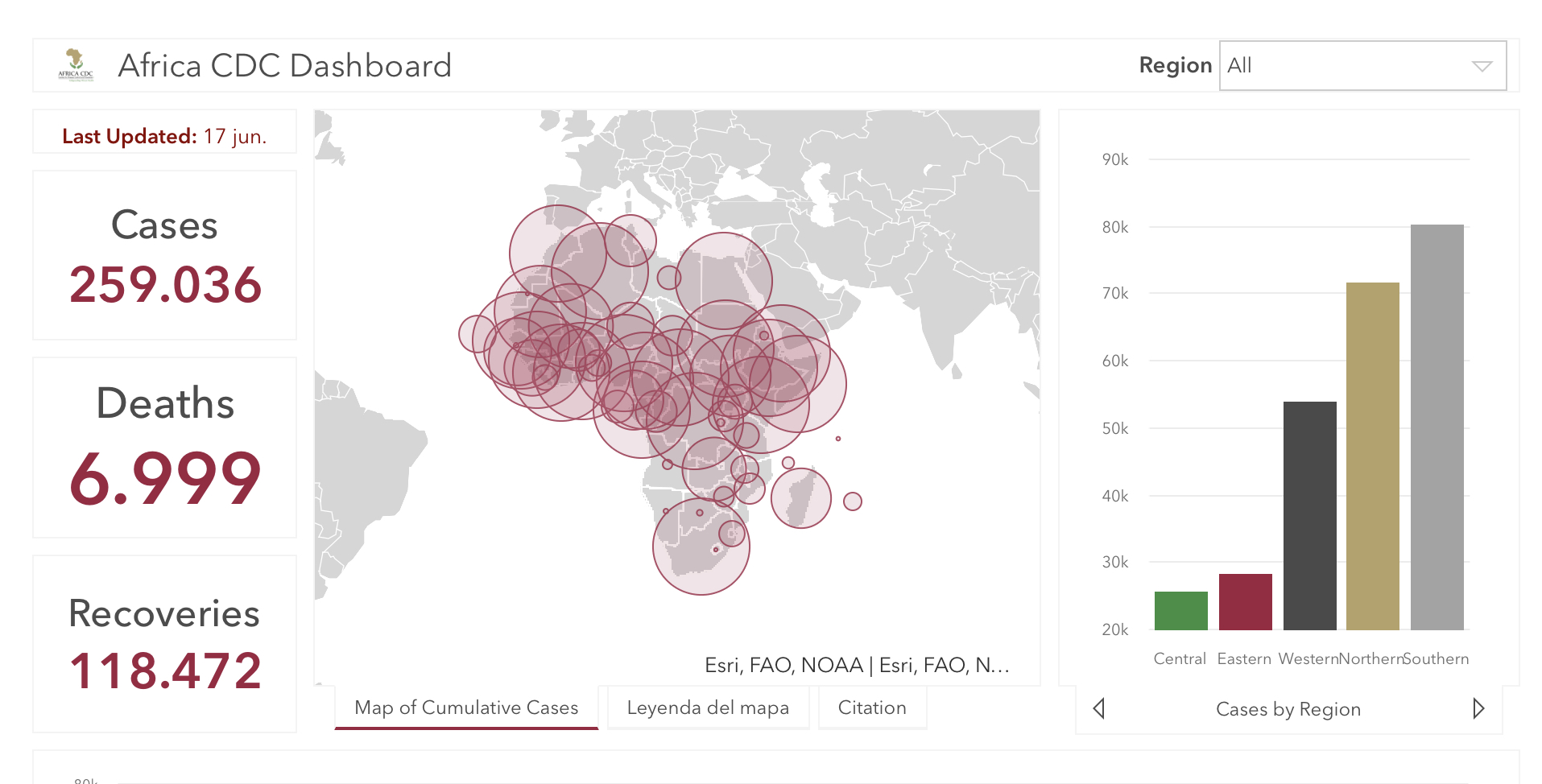
Task: Open the Region dropdown arrow
Action: tap(1482, 66)
